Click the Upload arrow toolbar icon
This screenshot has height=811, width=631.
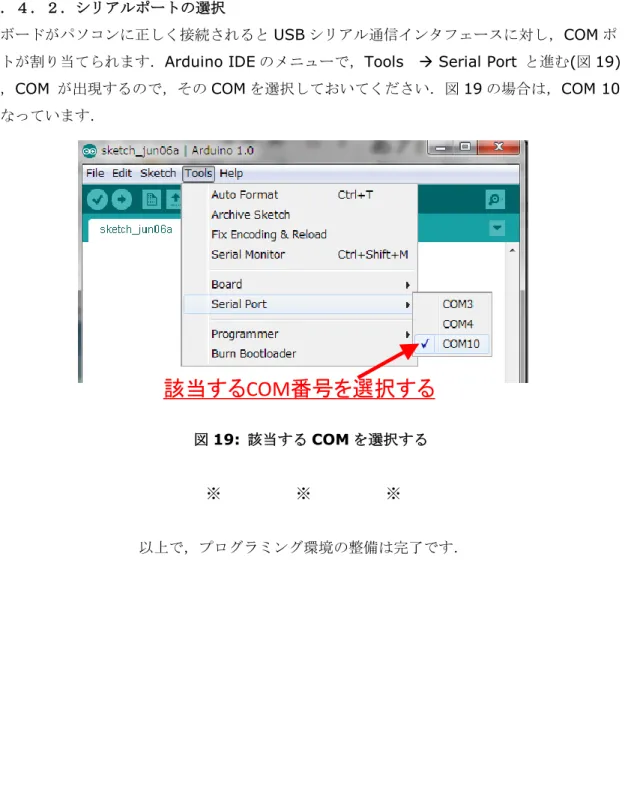coord(122,199)
